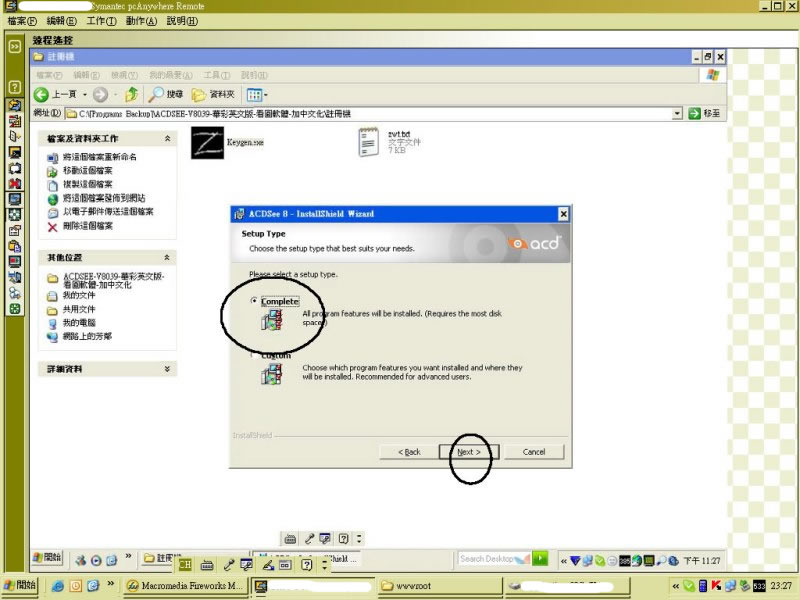The image size is (800, 600).
Task: Open Media Player from the remote quick launch
Action: 96,560
